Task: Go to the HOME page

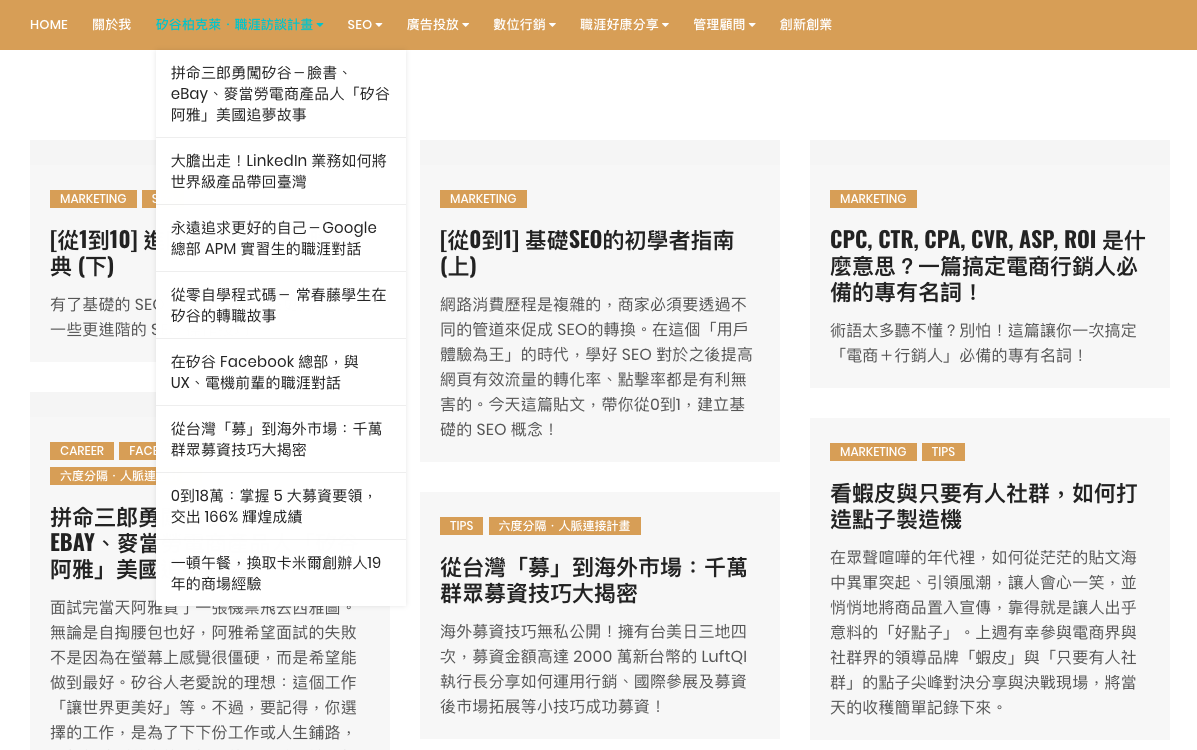Action: coord(49,24)
